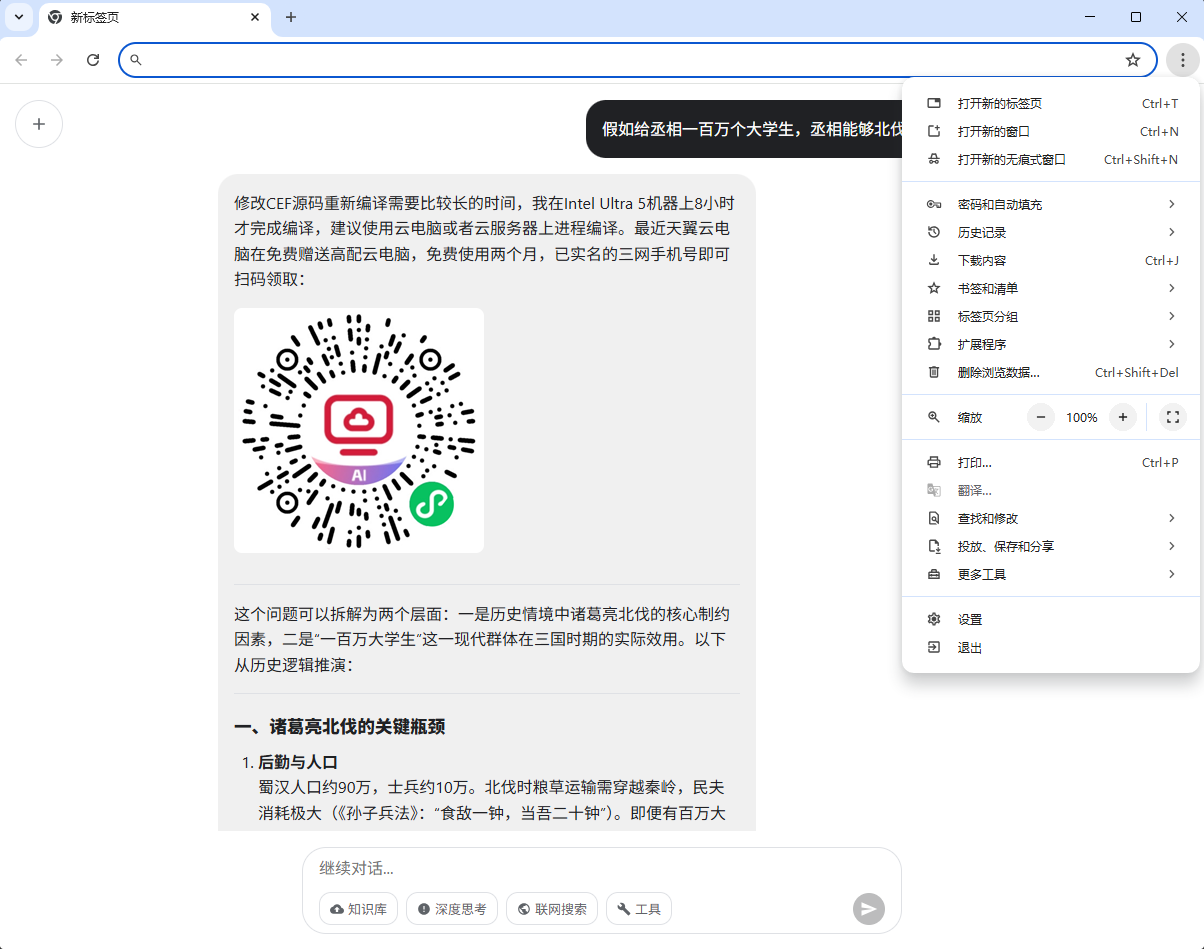1204x949 pixels.
Task: Bookmark this page with the star icon
Action: pos(1133,60)
